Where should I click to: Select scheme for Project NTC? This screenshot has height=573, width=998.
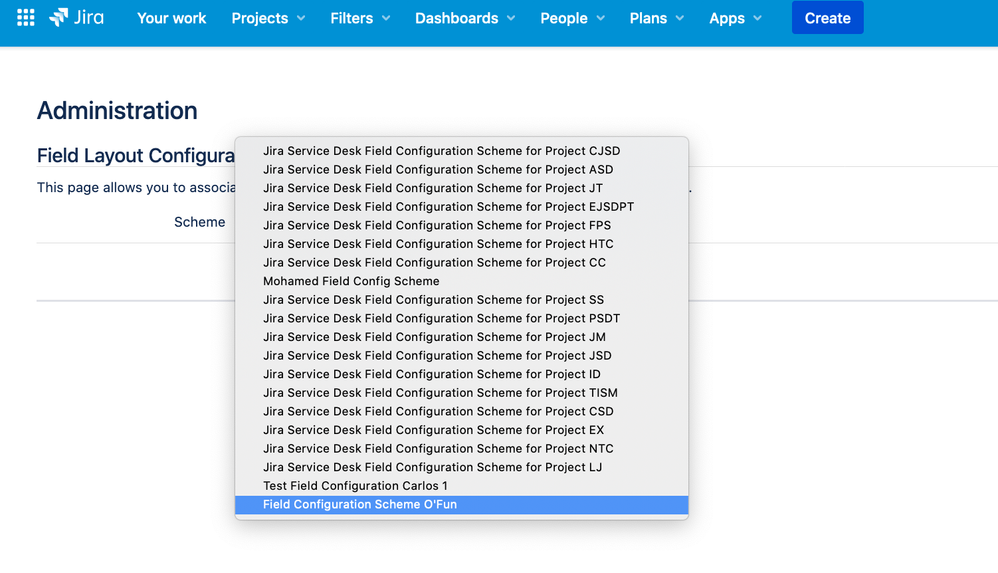pyautogui.click(x=461, y=448)
